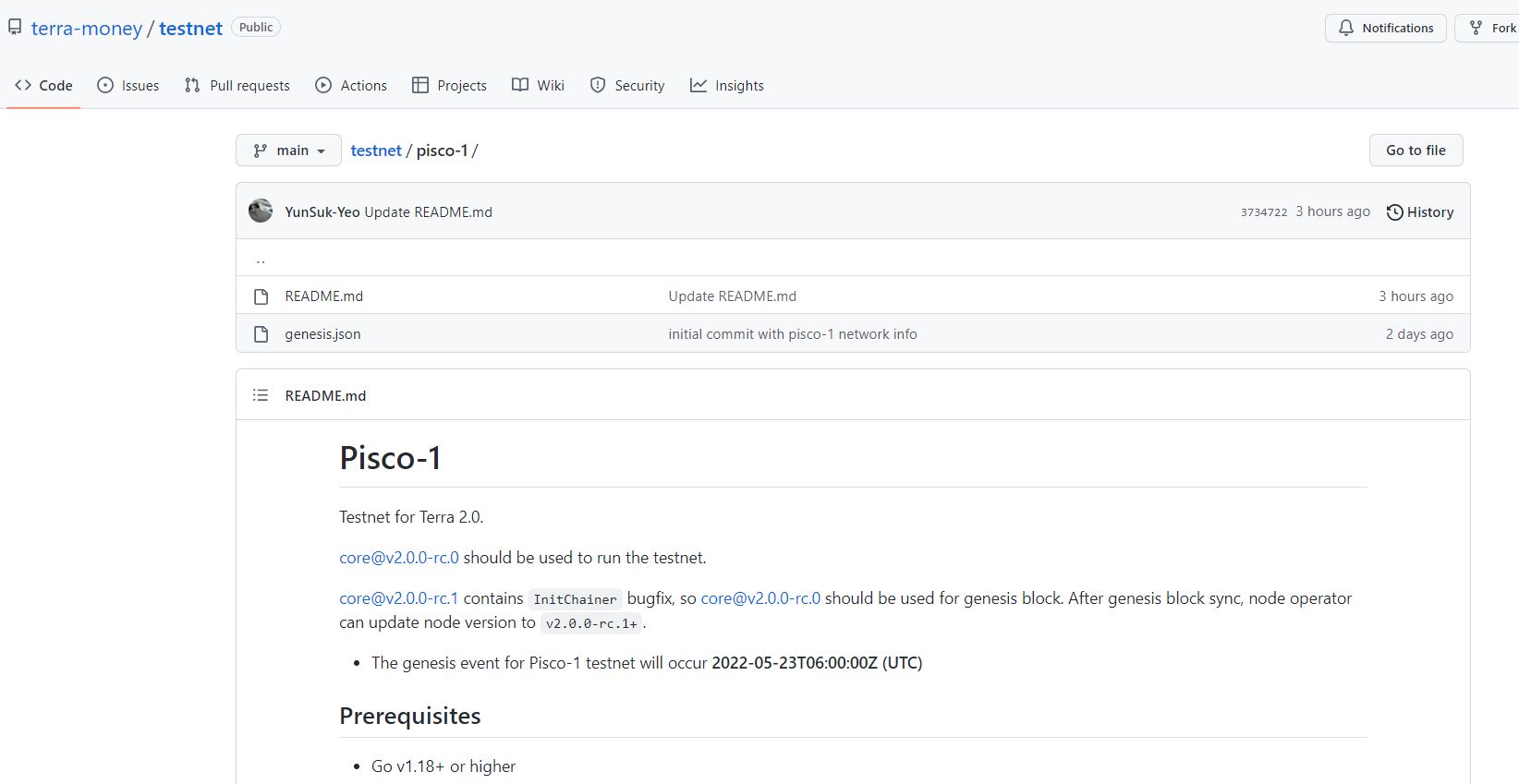Open the README.md file
1519x784 pixels.
click(x=323, y=296)
